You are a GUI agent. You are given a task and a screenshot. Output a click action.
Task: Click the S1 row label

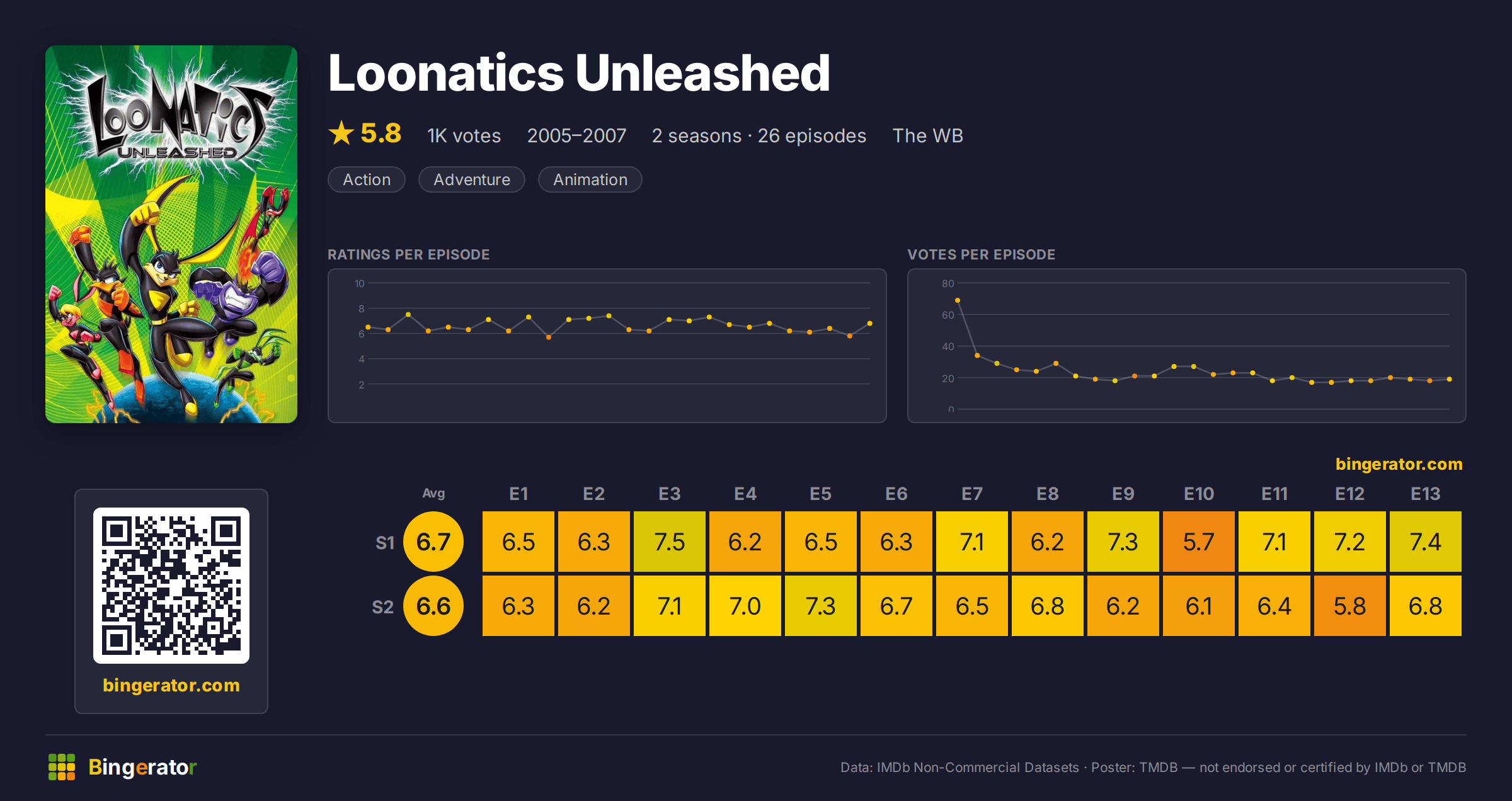coord(385,543)
